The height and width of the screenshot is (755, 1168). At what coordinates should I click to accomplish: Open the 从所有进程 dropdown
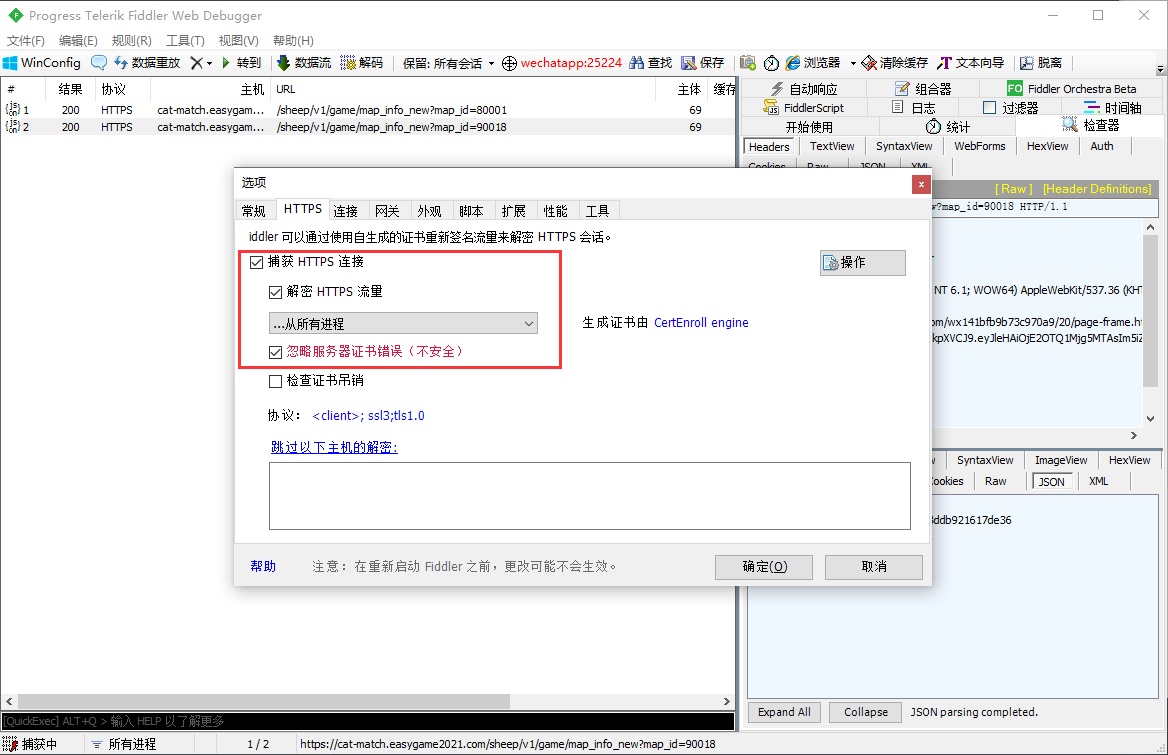click(x=403, y=323)
